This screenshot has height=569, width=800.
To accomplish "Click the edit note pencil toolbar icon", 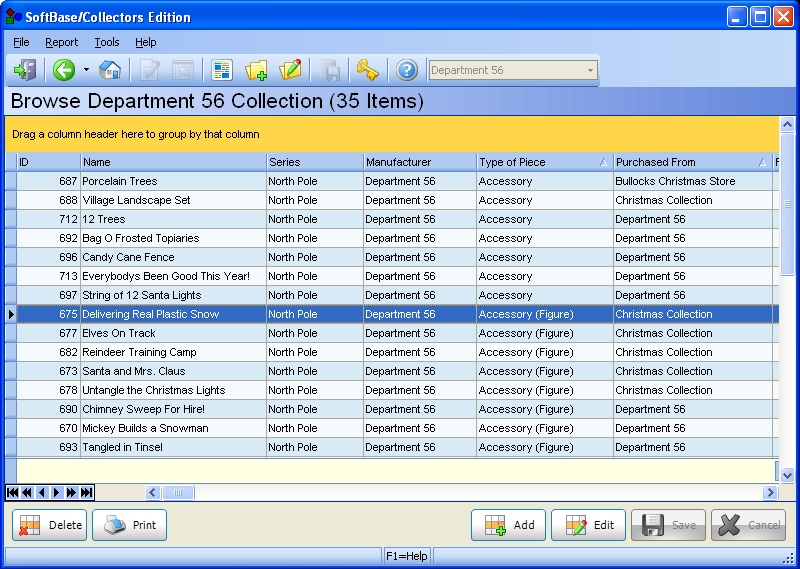I will (290, 70).
